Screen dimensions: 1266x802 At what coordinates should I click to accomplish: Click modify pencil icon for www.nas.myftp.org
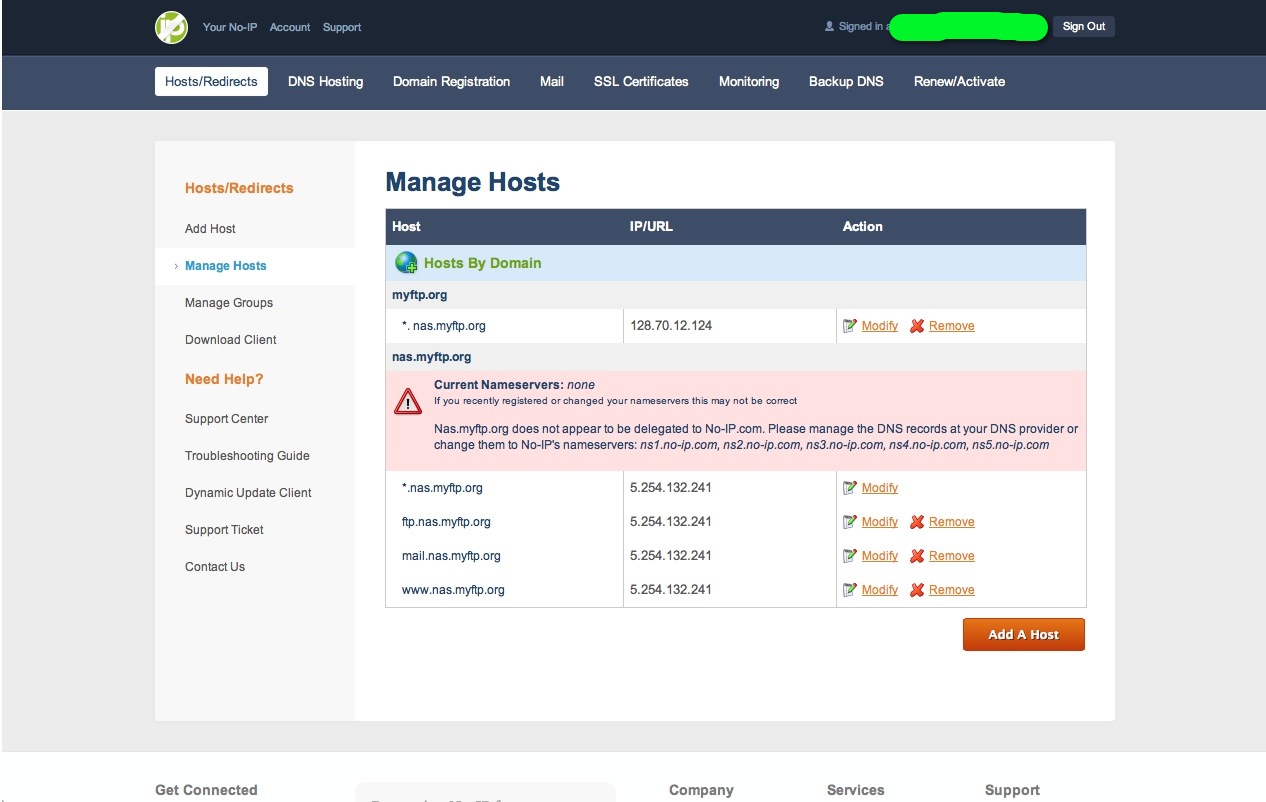point(850,590)
